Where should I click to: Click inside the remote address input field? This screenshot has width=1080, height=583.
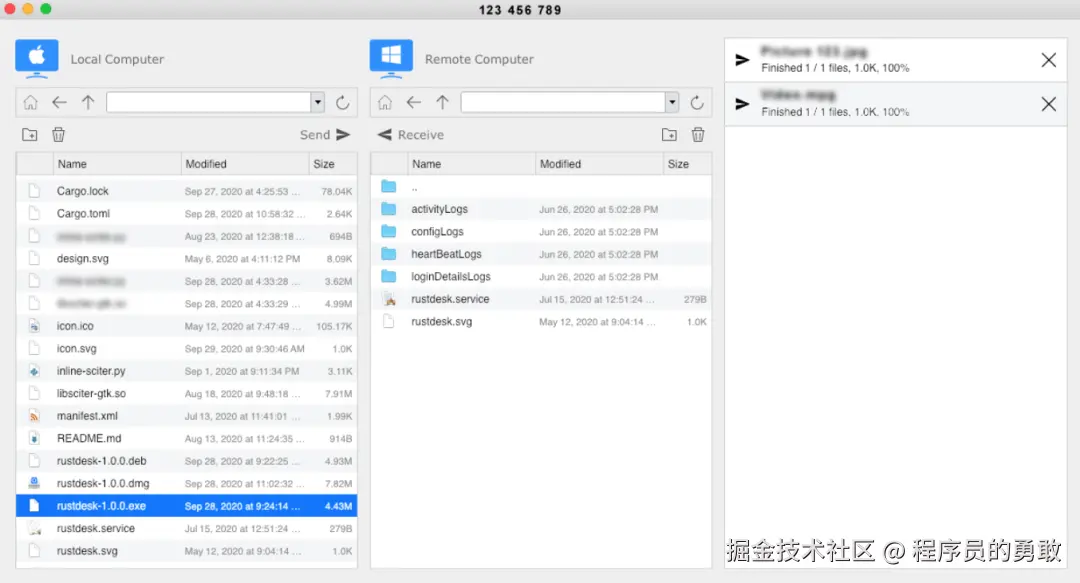[x=560, y=102]
